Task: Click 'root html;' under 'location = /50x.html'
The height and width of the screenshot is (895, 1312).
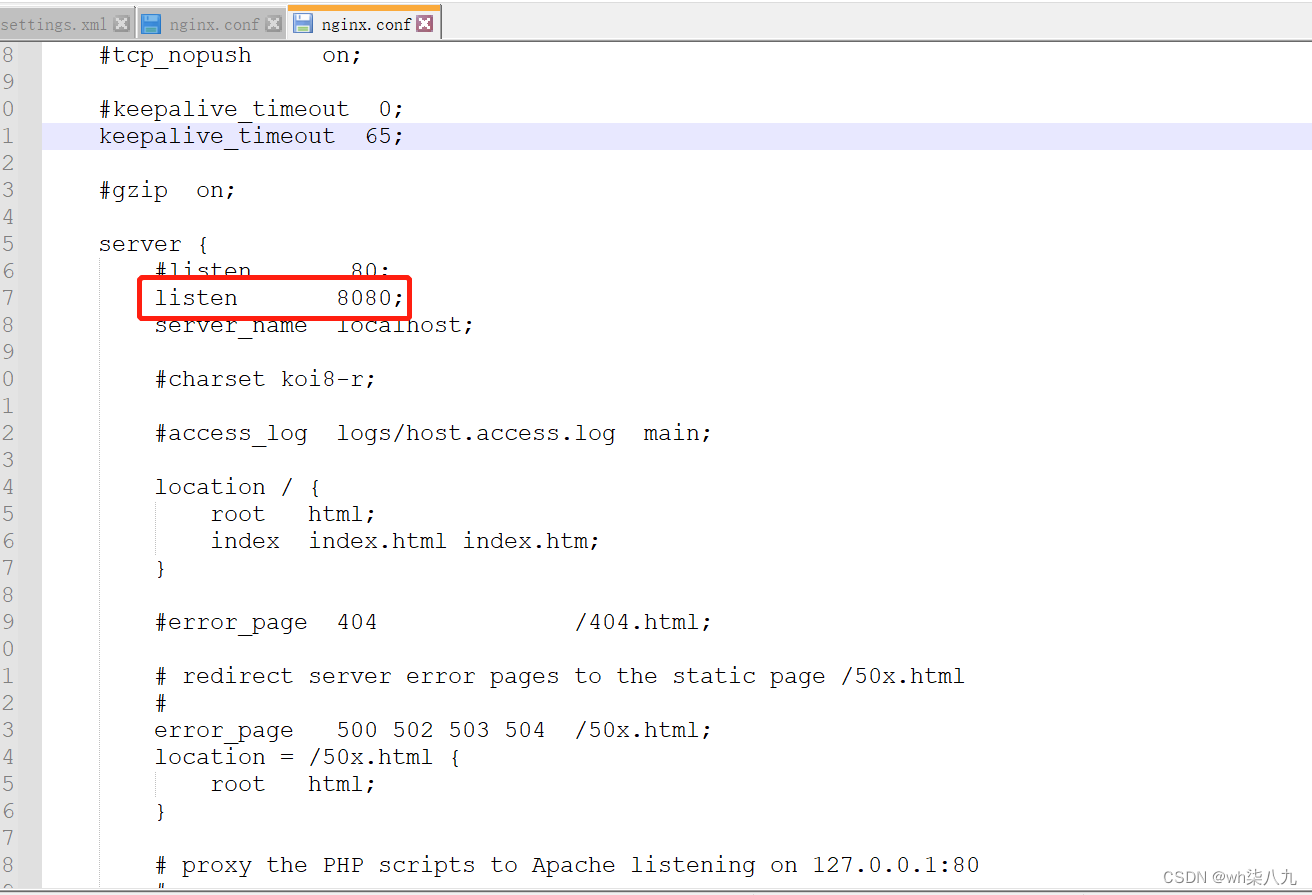Action: tap(293, 785)
